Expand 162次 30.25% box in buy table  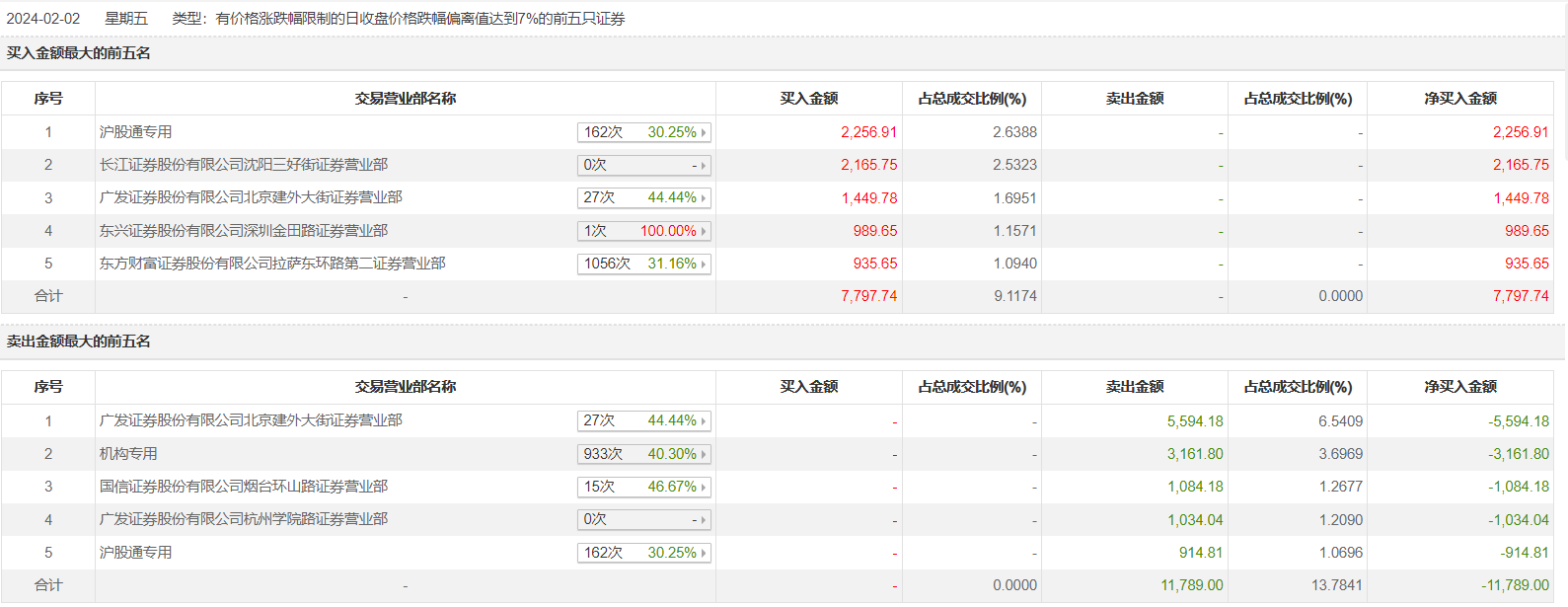coord(643,132)
